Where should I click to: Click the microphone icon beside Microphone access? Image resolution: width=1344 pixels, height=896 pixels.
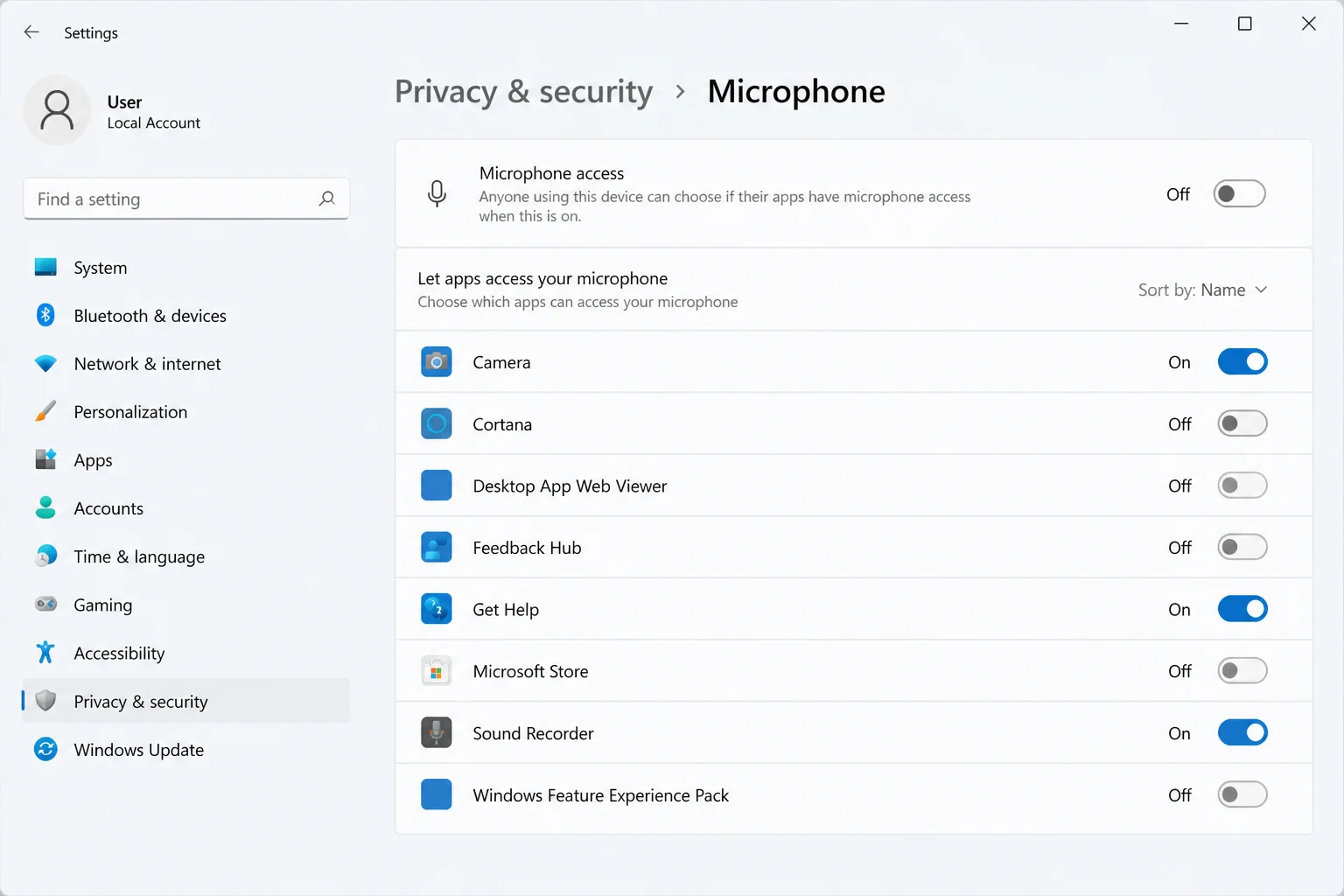point(437,193)
